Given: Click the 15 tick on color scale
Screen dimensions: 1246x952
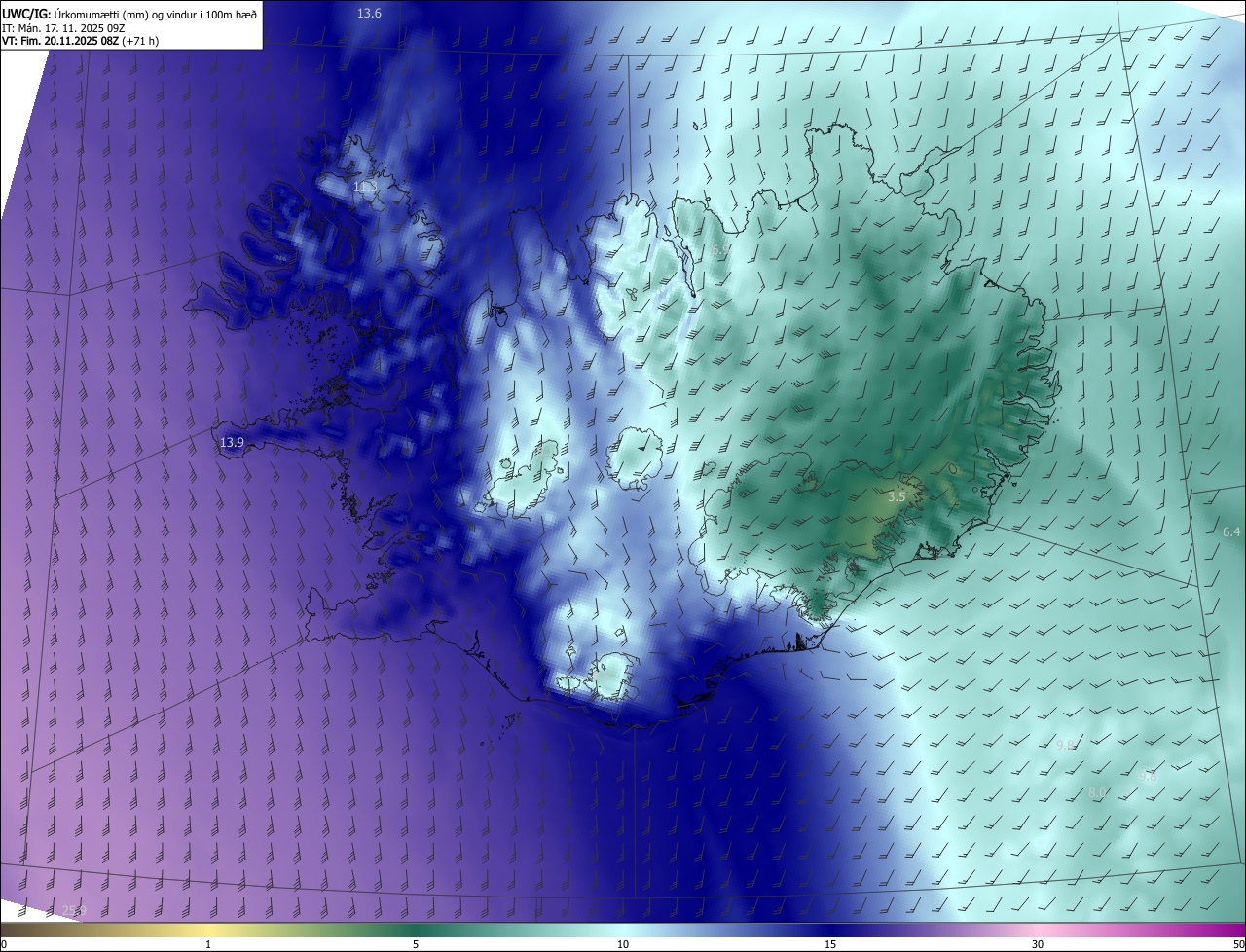Looking at the screenshot, I should (x=830, y=944).
